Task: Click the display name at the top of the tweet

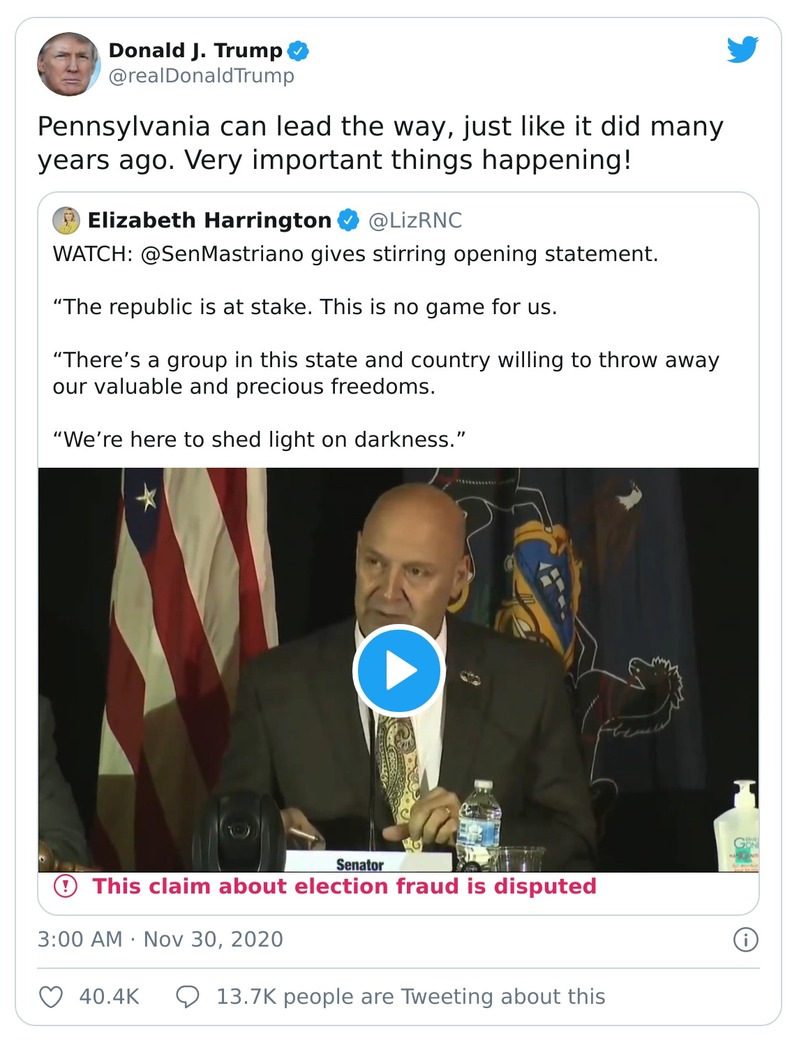Action: point(194,50)
